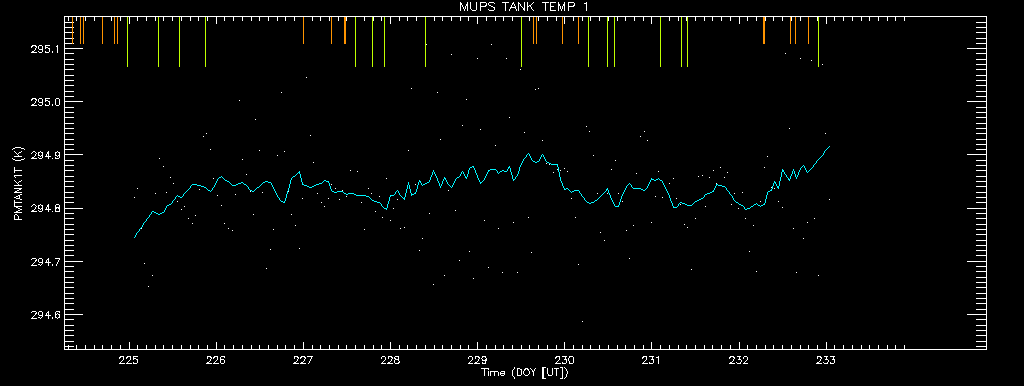The image size is (1024, 386).
Task: Select the 295.0 temperature axis label
Action: [44, 102]
